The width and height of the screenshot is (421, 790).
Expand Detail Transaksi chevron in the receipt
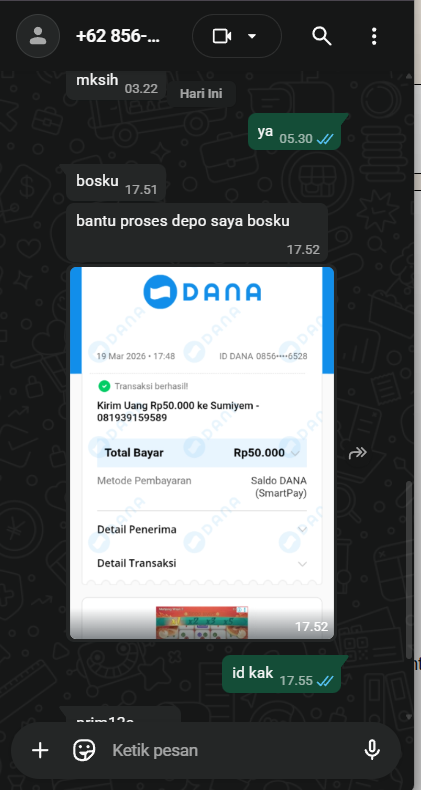click(302, 563)
